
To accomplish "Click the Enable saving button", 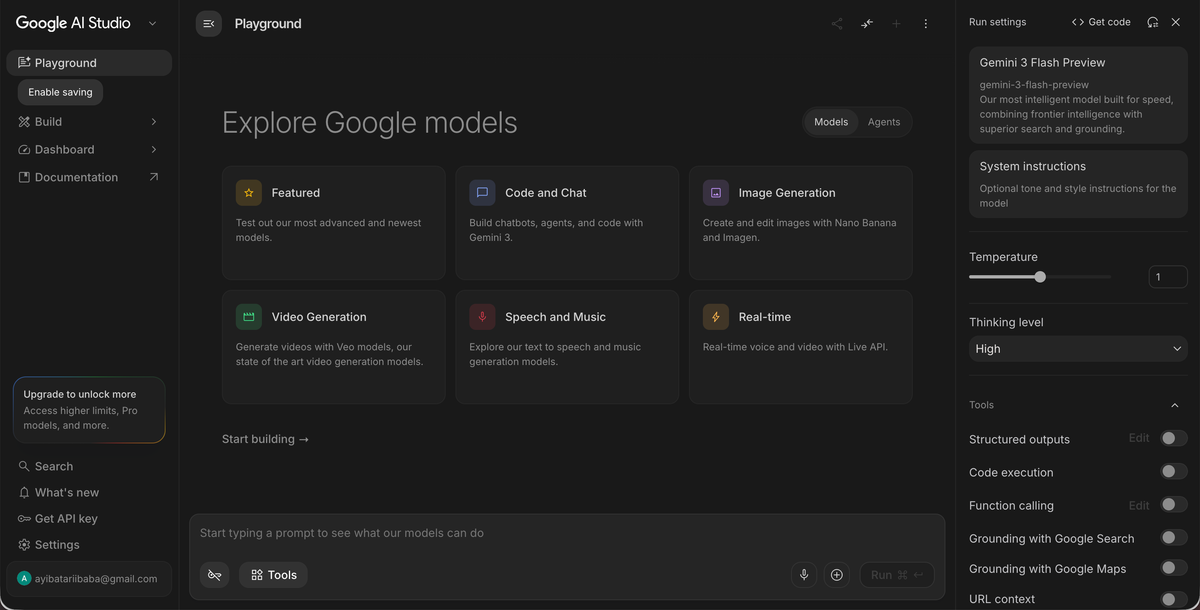I will 60,92.
